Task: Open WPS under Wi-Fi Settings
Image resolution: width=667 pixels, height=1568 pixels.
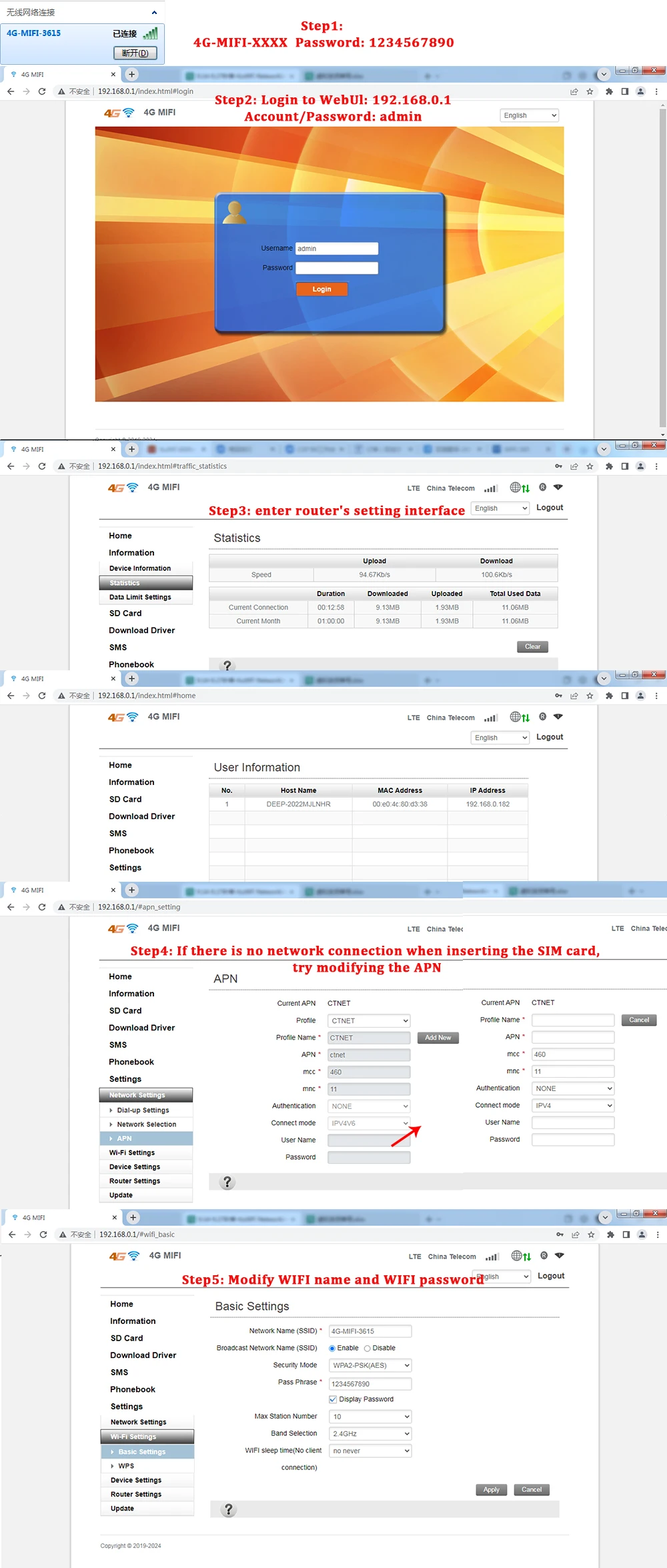Action: click(126, 1466)
